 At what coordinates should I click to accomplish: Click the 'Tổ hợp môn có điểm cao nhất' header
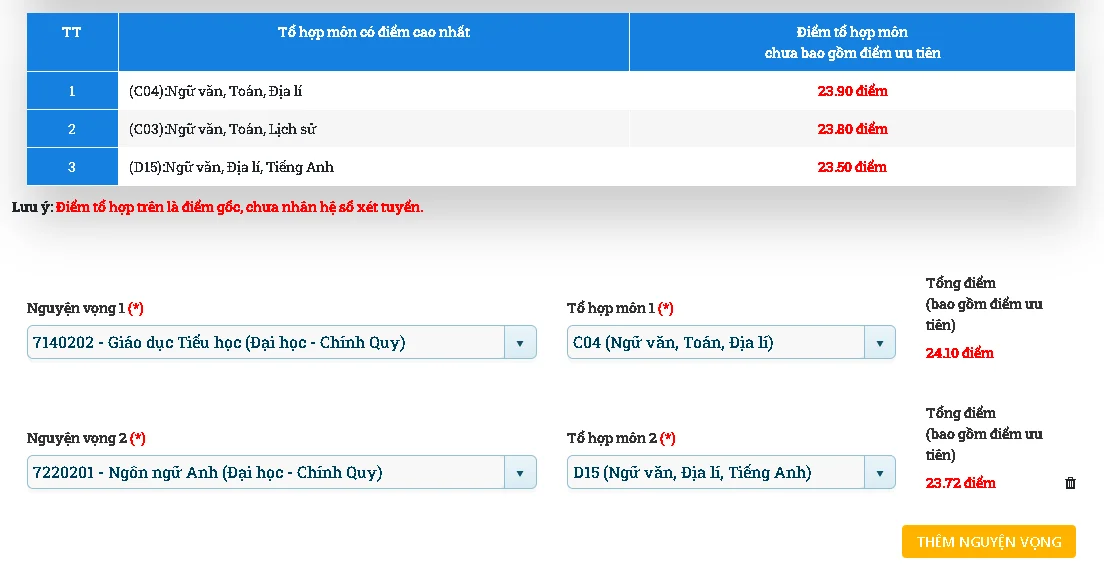click(x=373, y=32)
